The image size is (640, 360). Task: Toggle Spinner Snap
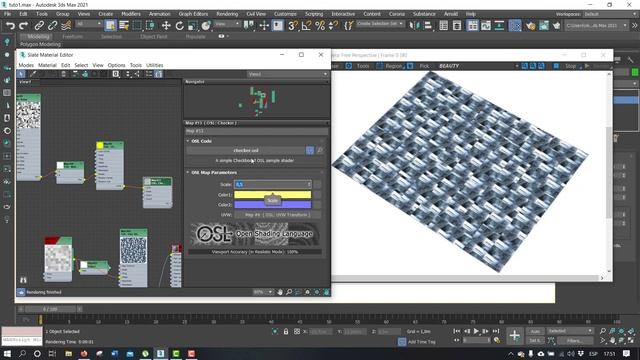coord(333,26)
